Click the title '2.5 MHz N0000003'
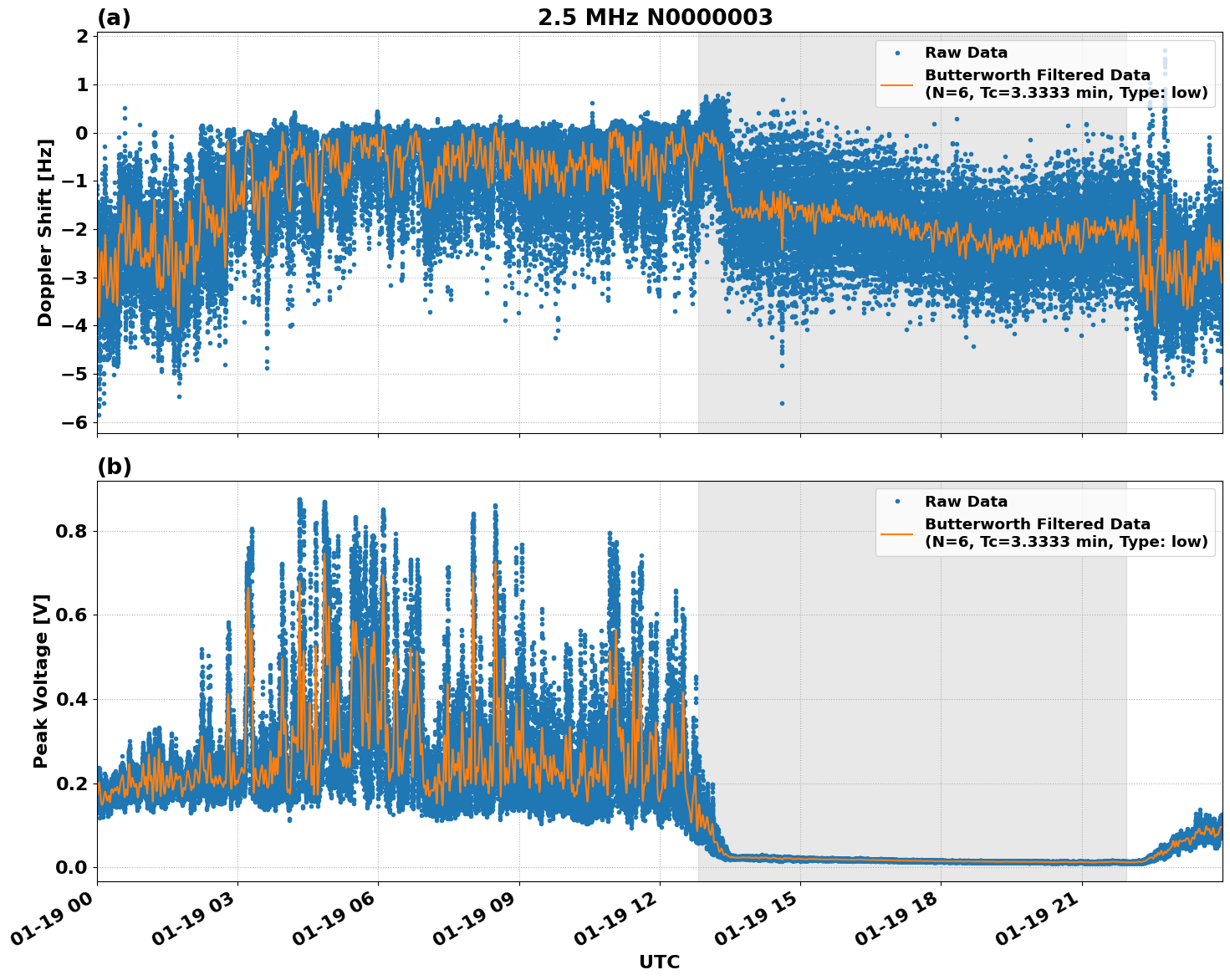This screenshot has width=1230, height=980. (x=651, y=14)
